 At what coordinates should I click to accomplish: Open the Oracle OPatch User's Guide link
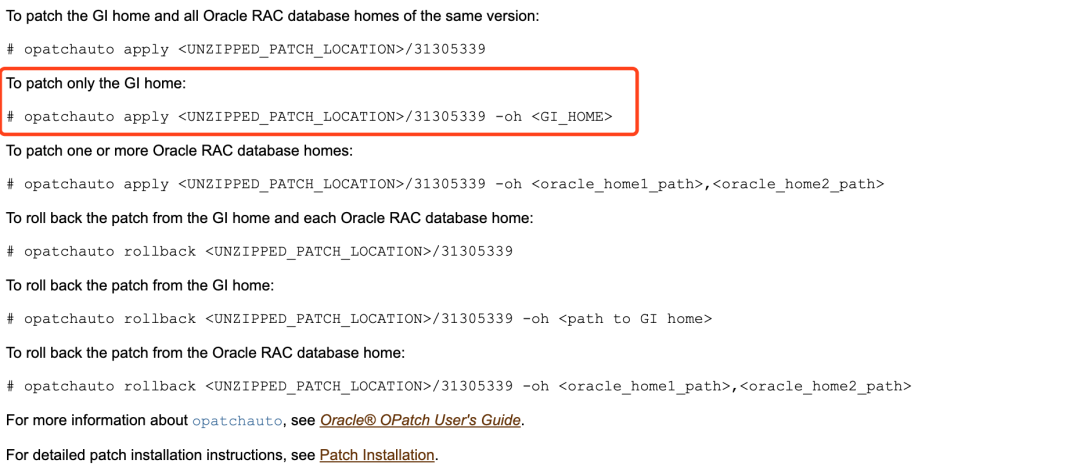point(420,421)
